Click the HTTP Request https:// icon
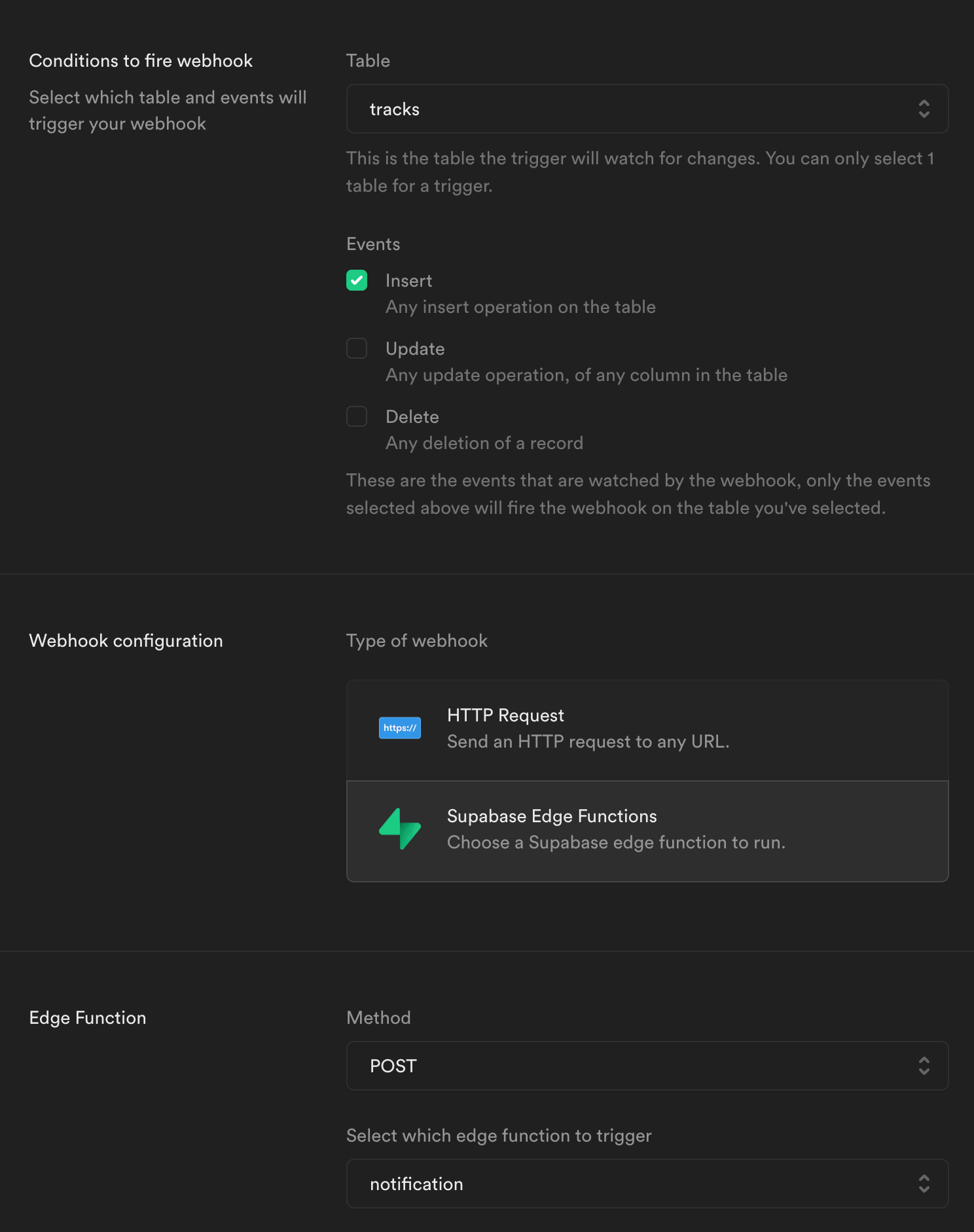The height and width of the screenshot is (1232, 974). coord(399,728)
